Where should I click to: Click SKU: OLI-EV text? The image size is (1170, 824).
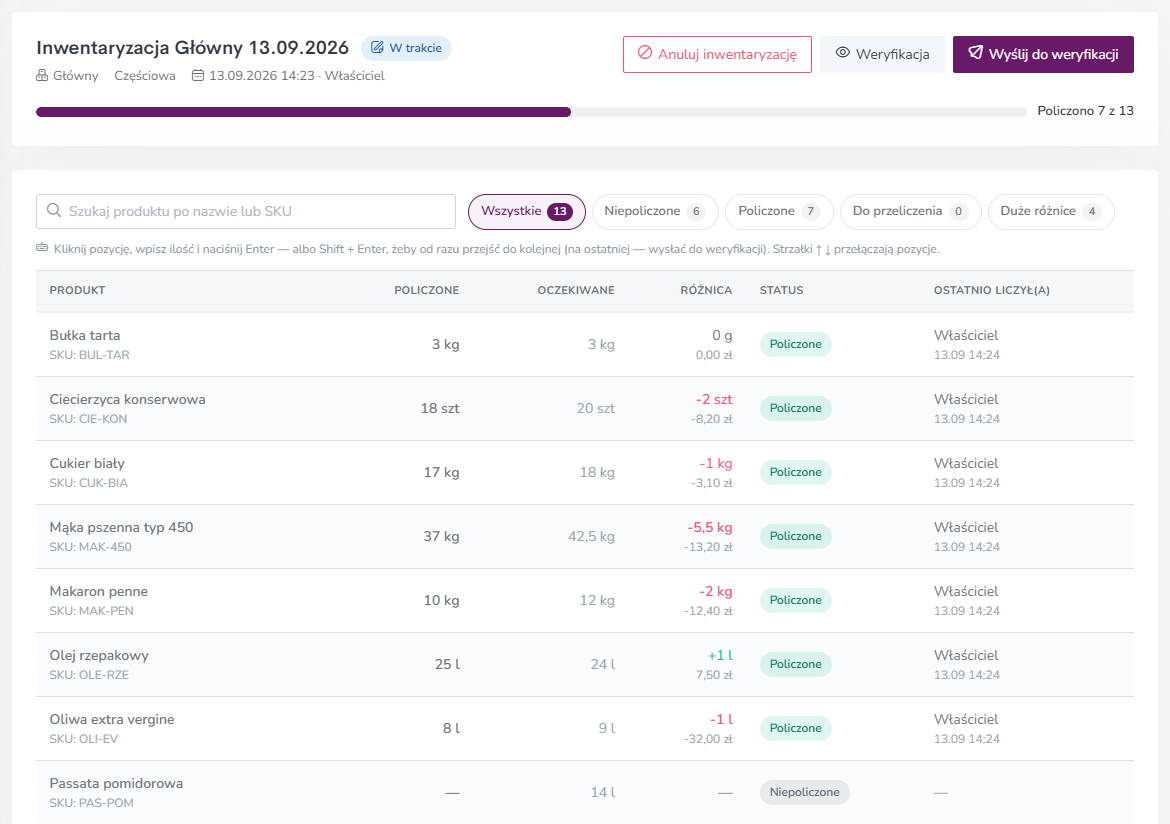[x=84, y=739]
